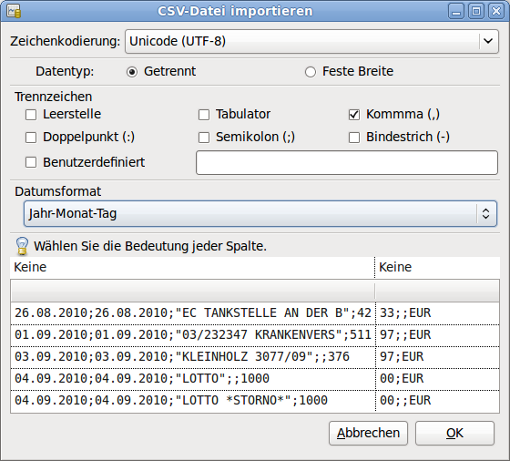Screen dimensions: 510x461
Task: Open the Datumsformat Jahr-Monat-Tag dropdown
Action: [260, 214]
